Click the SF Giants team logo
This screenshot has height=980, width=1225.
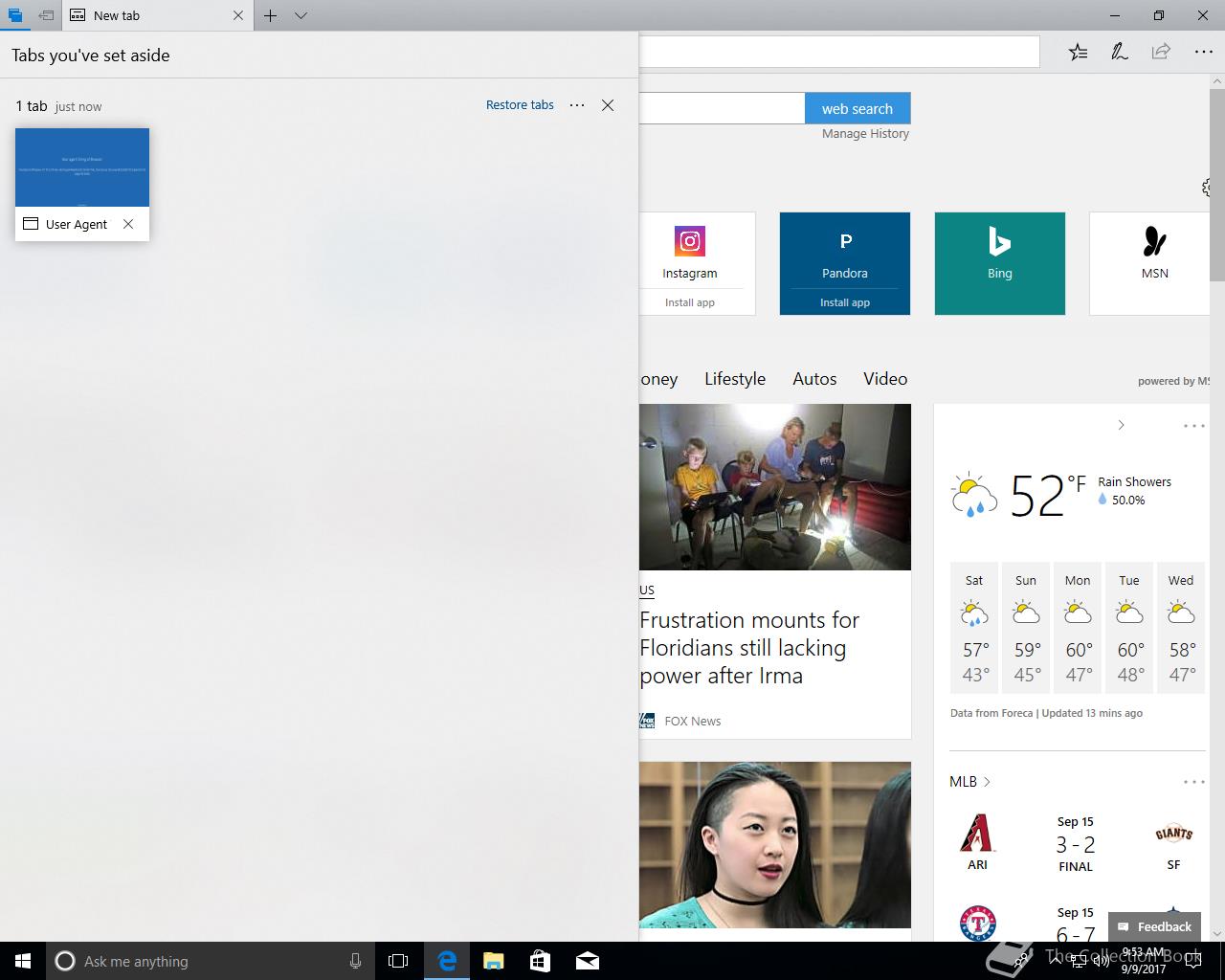click(1173, 834)
